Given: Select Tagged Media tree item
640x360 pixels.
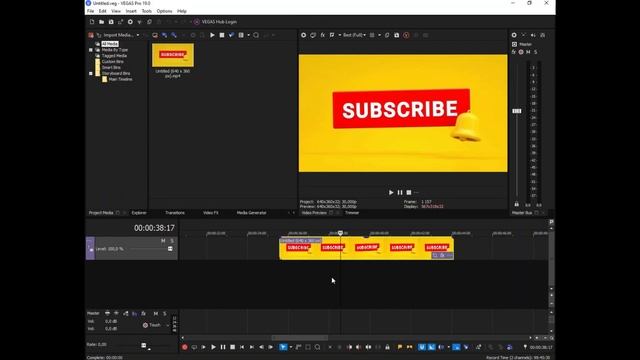Looking at the screenshot, I should [114, 56].
